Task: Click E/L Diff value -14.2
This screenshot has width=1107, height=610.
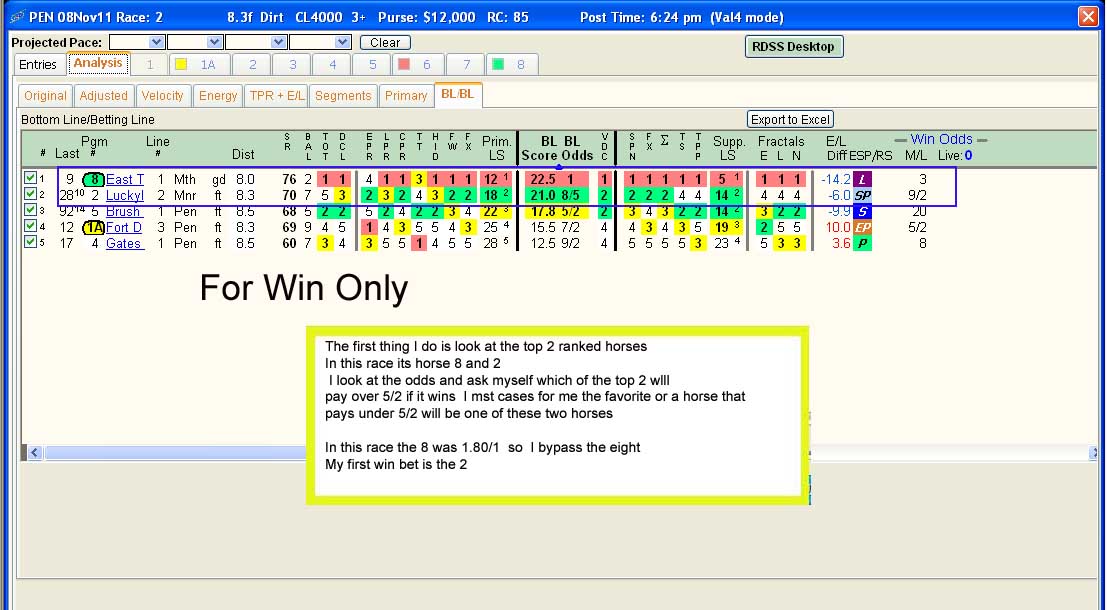Action: pyautogui.click(x=835, y=179)
